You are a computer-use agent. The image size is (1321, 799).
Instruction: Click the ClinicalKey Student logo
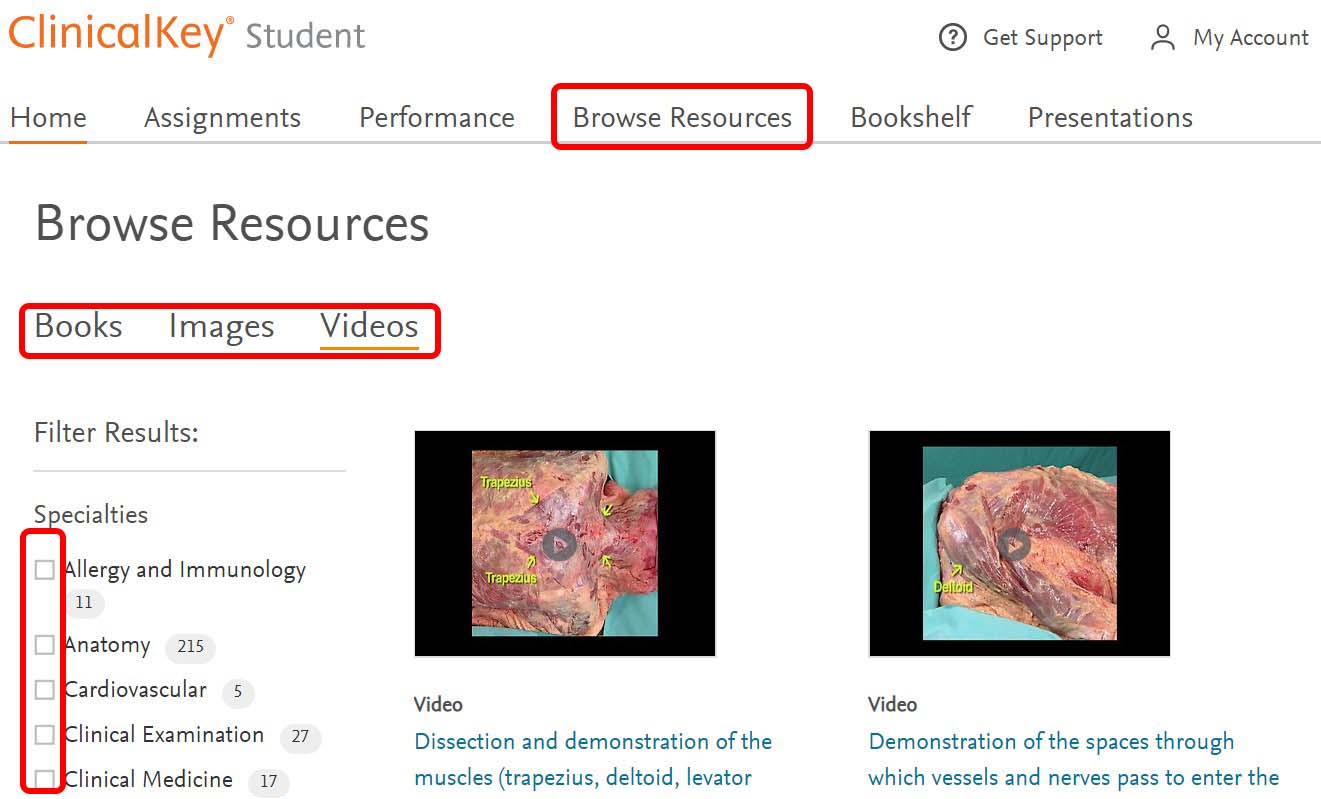187,35
